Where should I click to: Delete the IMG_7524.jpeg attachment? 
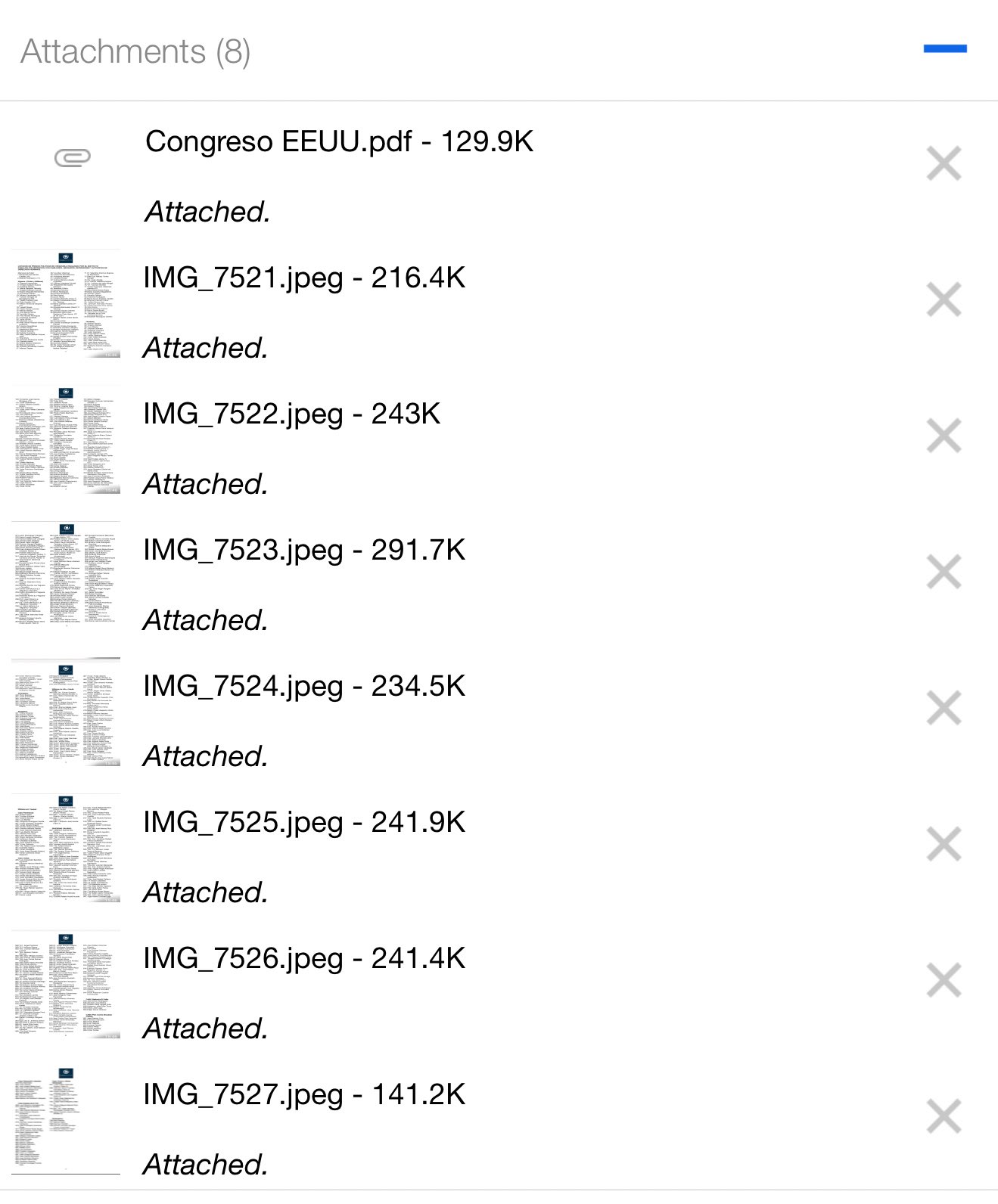pos(944,709)
